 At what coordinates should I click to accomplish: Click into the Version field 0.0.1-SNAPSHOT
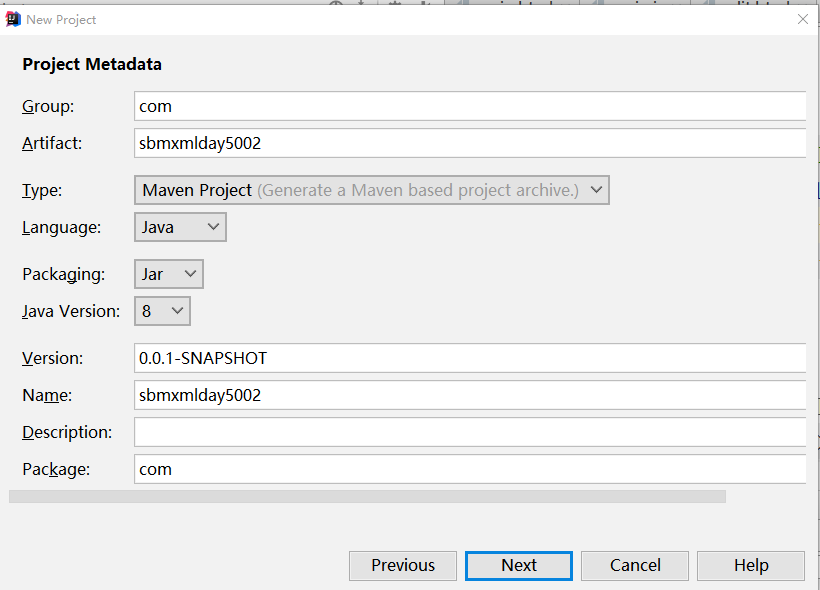coord(470,358)
